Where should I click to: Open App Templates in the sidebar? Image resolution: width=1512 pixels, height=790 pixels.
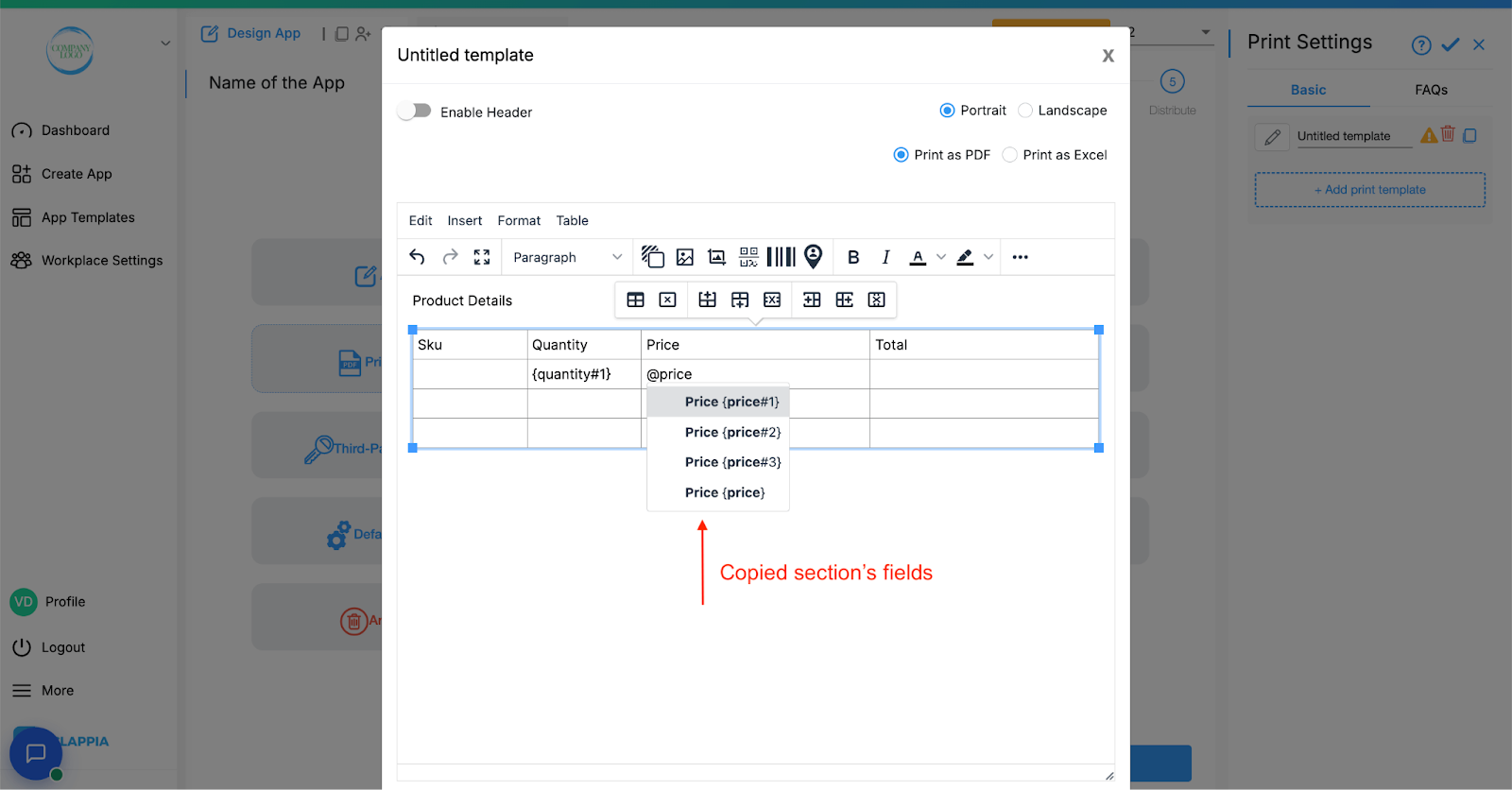click(73, 217)
